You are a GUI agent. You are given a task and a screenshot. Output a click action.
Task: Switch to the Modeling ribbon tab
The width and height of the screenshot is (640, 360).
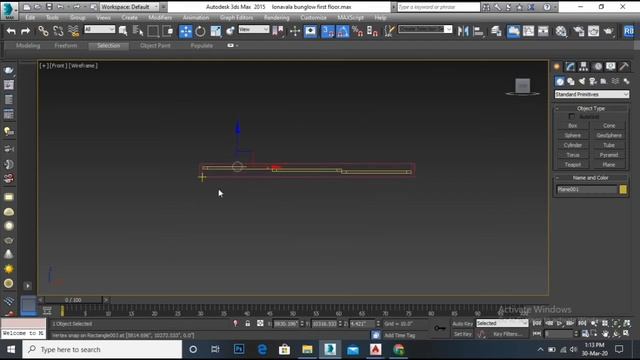(x=28, y=46)
